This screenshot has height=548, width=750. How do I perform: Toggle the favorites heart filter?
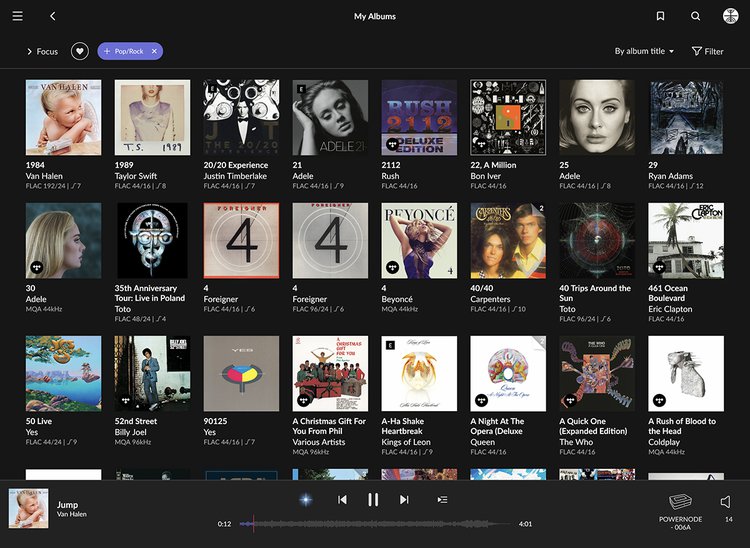(x=80, y=51)
